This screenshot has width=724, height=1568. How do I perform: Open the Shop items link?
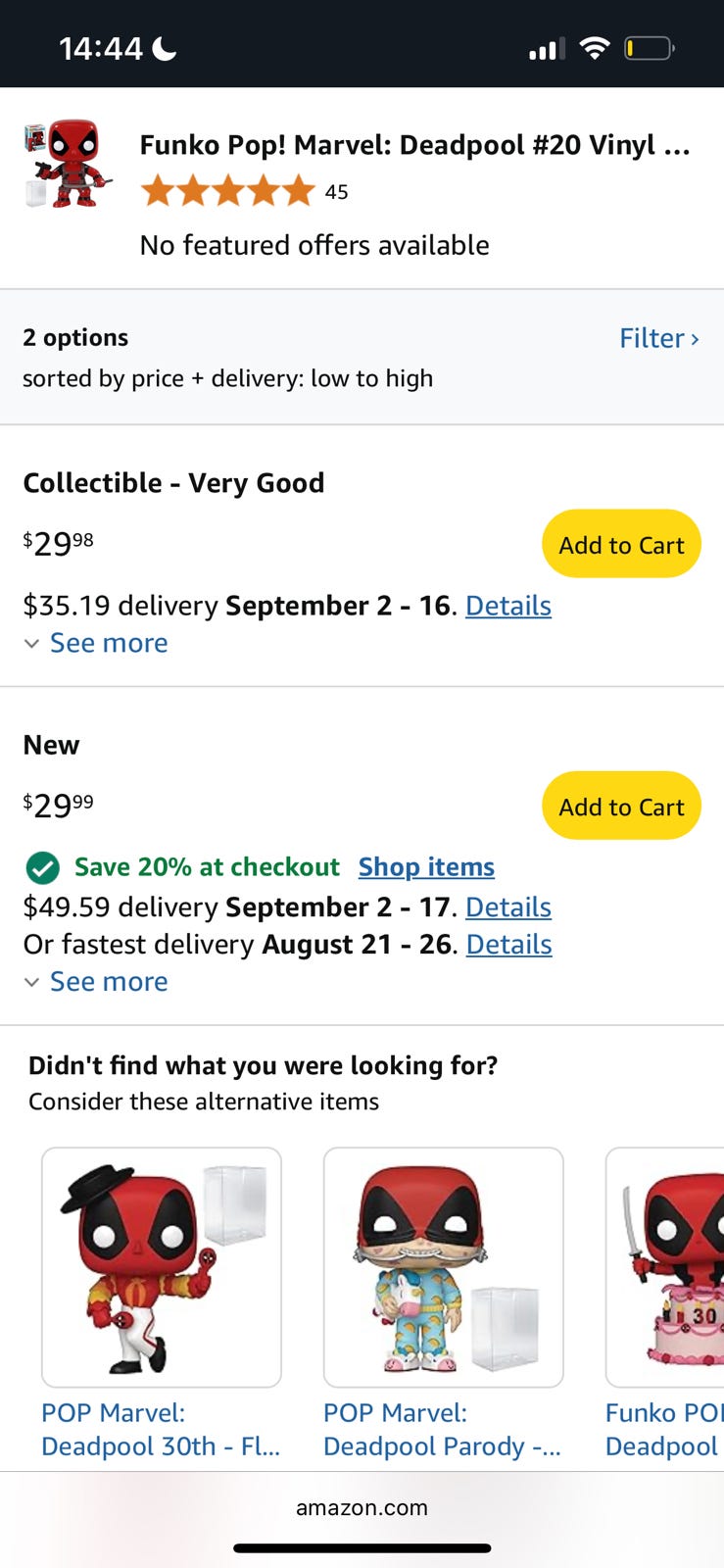(426, 867)
